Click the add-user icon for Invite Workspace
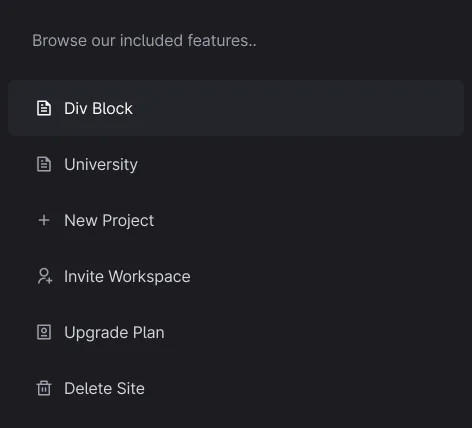472x428 pixels. pos(44,276)
